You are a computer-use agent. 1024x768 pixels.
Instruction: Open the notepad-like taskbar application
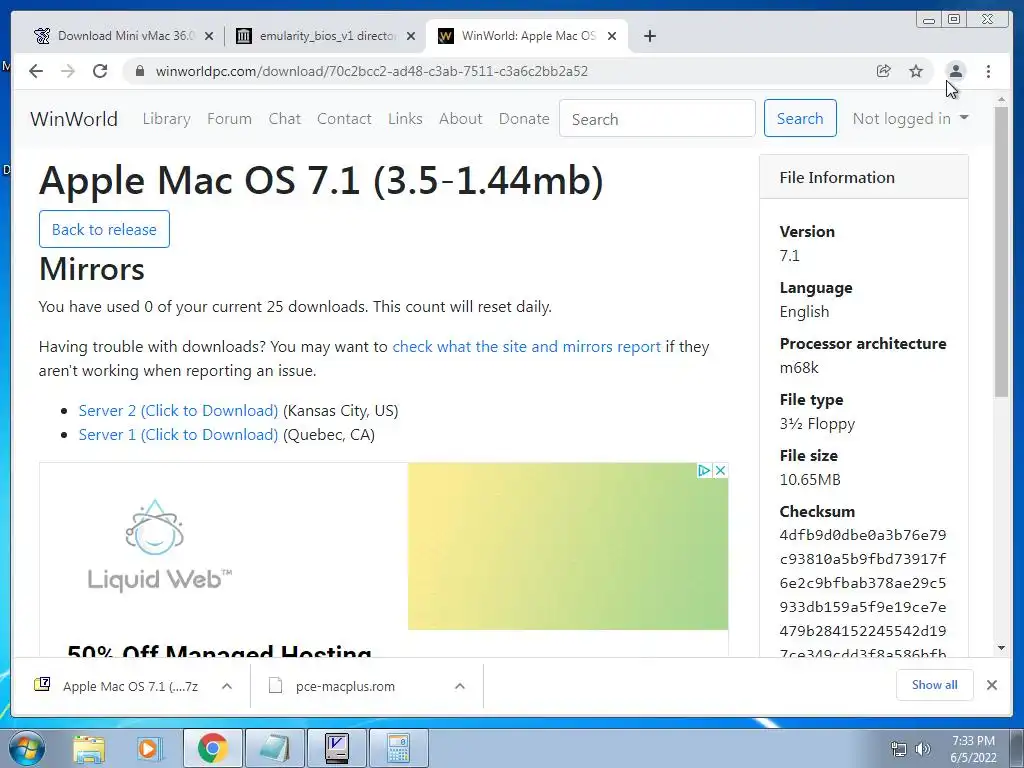275,748
